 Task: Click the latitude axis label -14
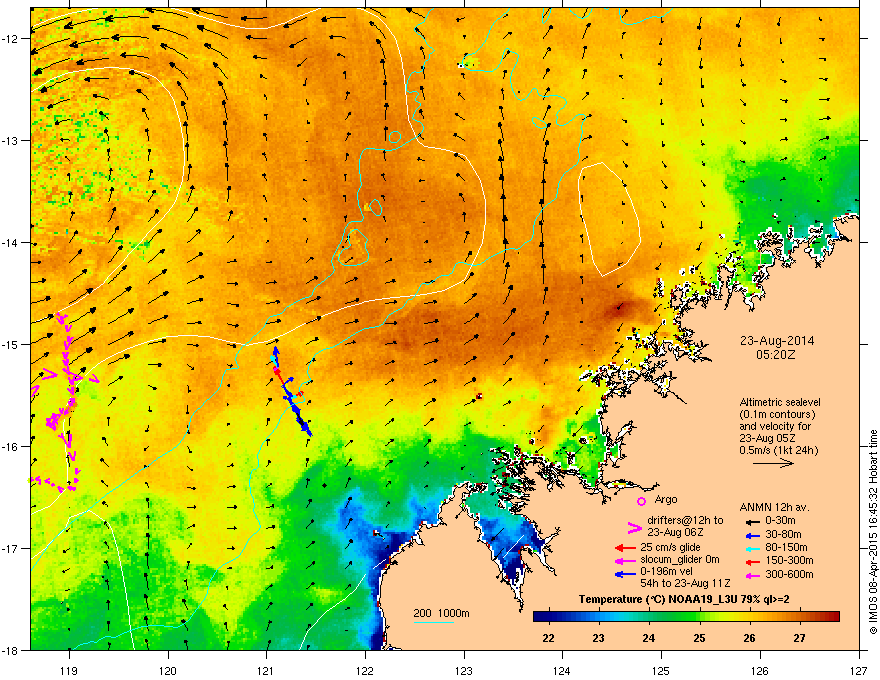click(10, 243)
